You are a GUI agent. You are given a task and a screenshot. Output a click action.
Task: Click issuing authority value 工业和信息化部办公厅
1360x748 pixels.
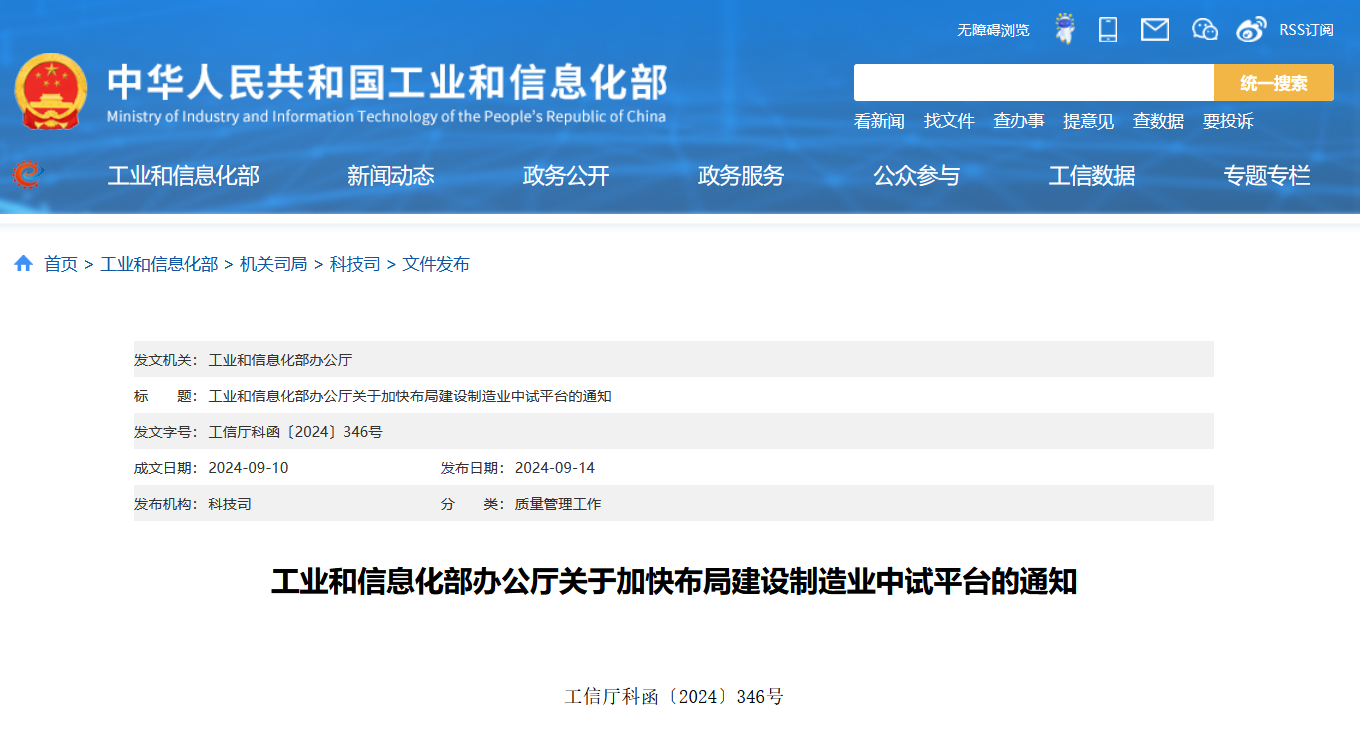point(280,360)
